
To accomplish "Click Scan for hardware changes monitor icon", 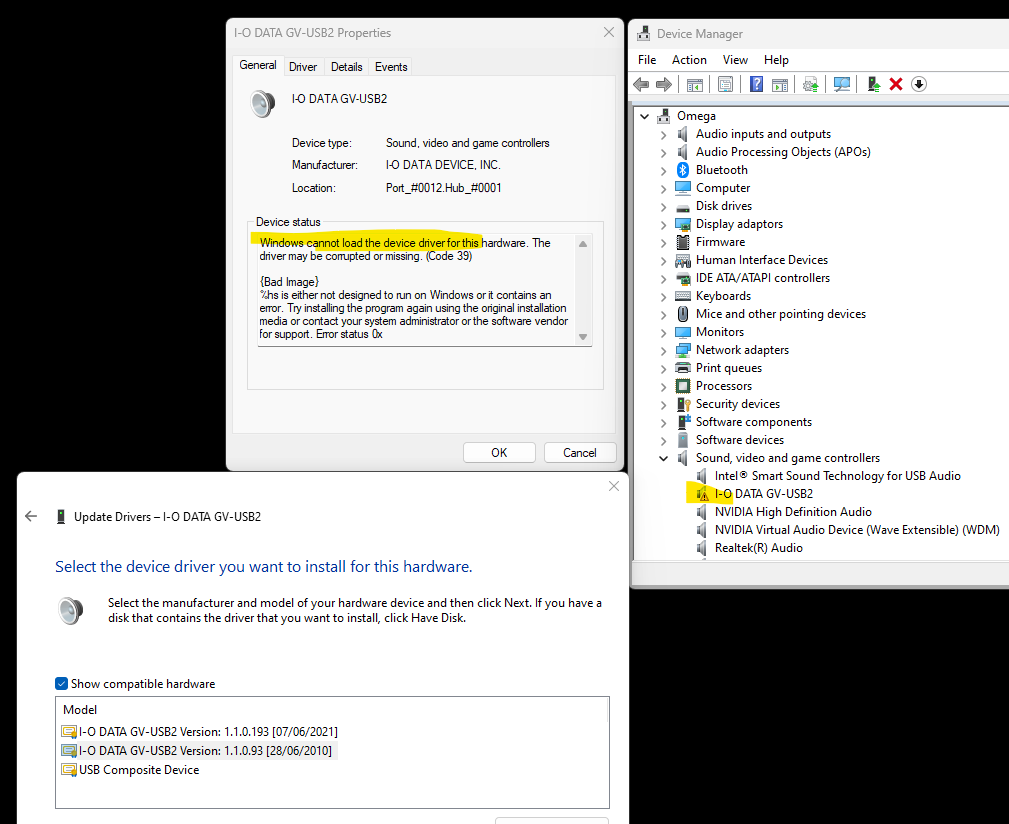I will pyautogui.click(x=842, y=84).
